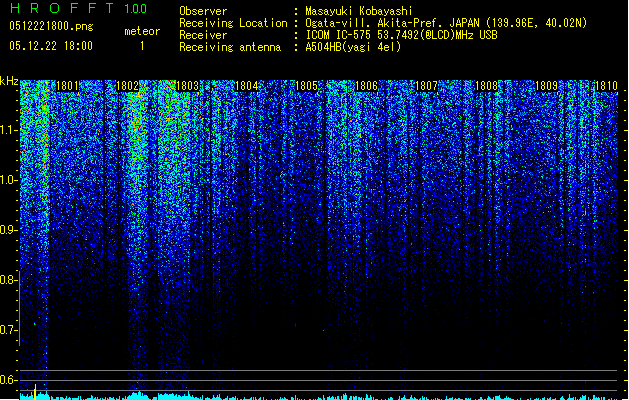Image resolution: width=629 pixels, height=400 pixels.
Task: Click the A504HB(yagi 4el) antenna text
Action: (x=353, y=47)
